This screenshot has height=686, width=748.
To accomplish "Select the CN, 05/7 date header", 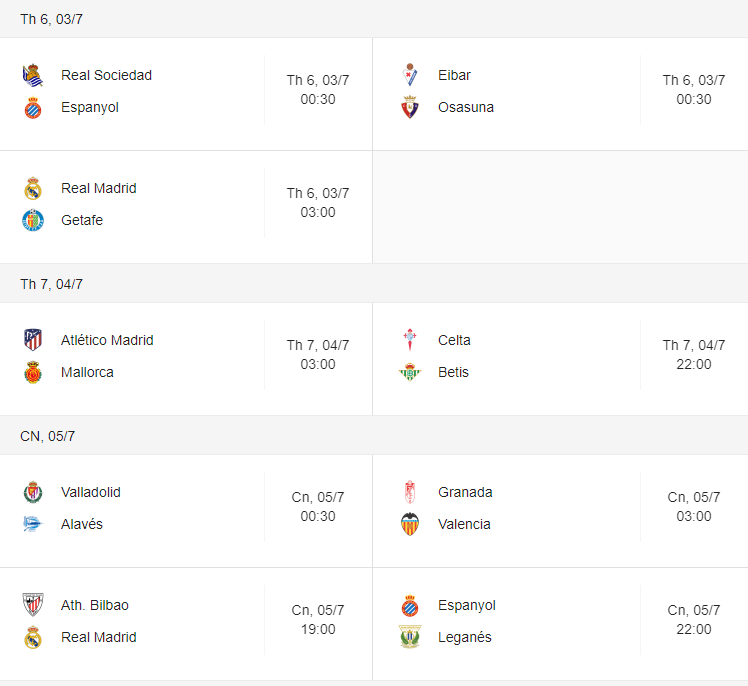I will (x=47, y=436).
